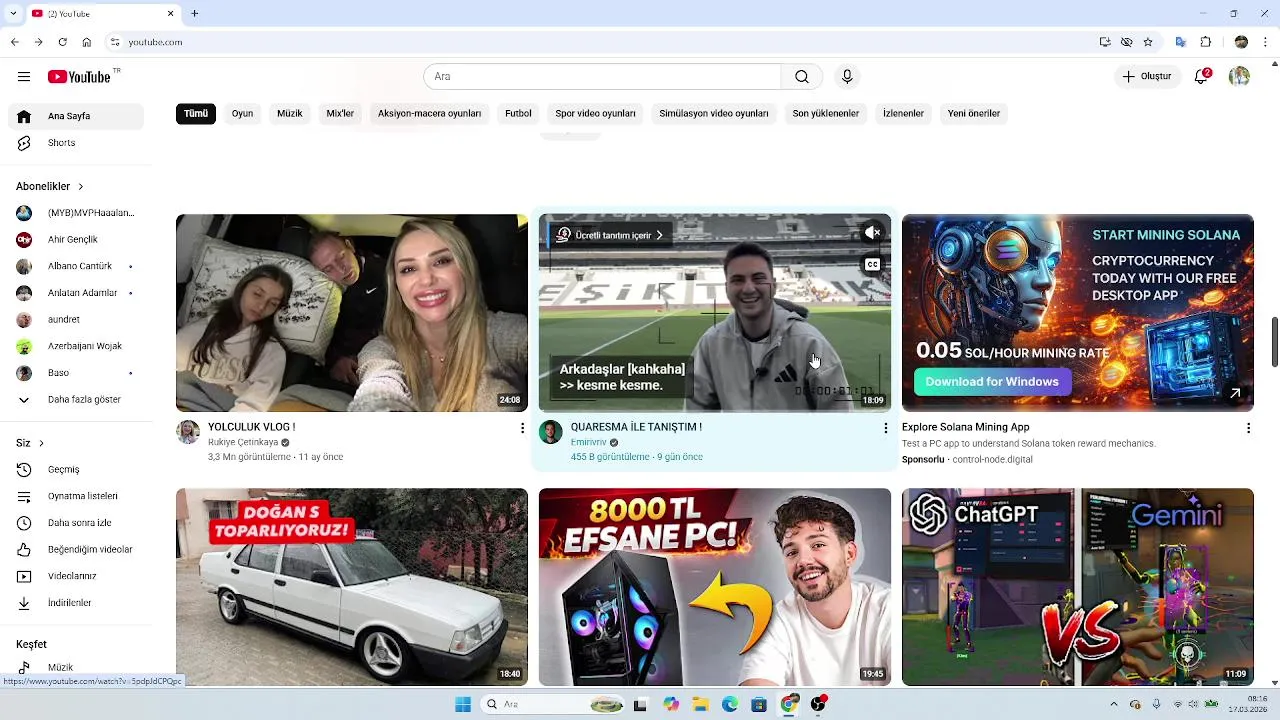Open options for QUARESMA İLE TANIŞTIM

click(x=885, y=428)
